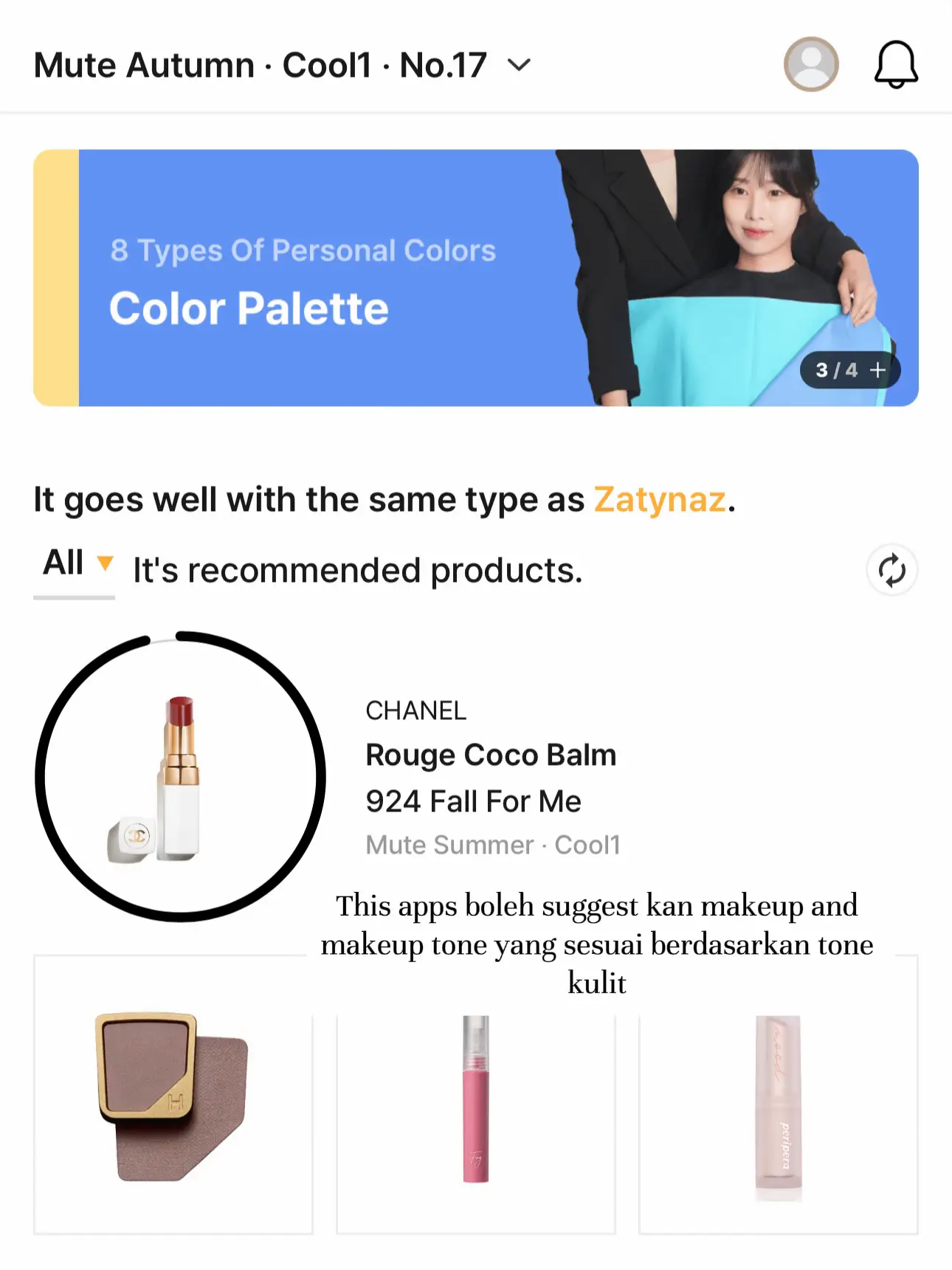The image size is (952, 1270).
Task: Tap the 3 / 4 banner page indicator
Action: pos(837,370)
